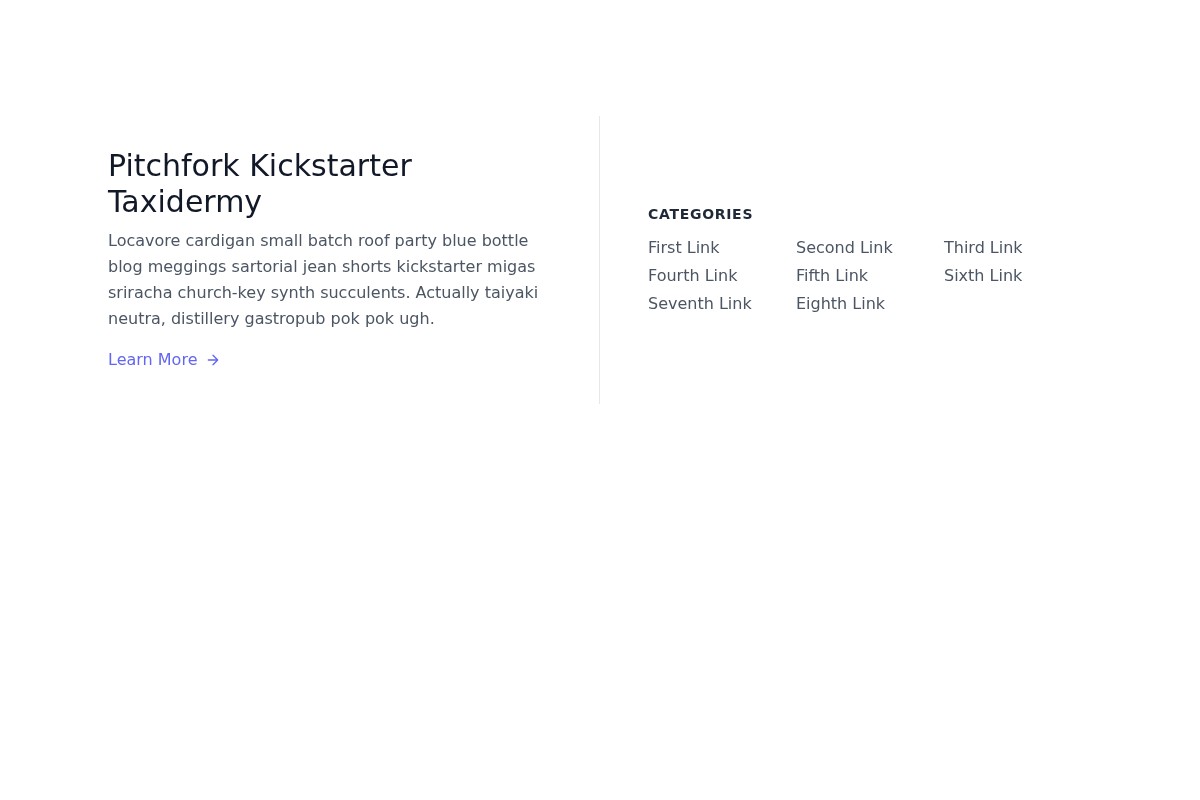This screenshot has width=1200, height=800.
Task: Open the Eighth Link
Action: [x=840, y=303]
